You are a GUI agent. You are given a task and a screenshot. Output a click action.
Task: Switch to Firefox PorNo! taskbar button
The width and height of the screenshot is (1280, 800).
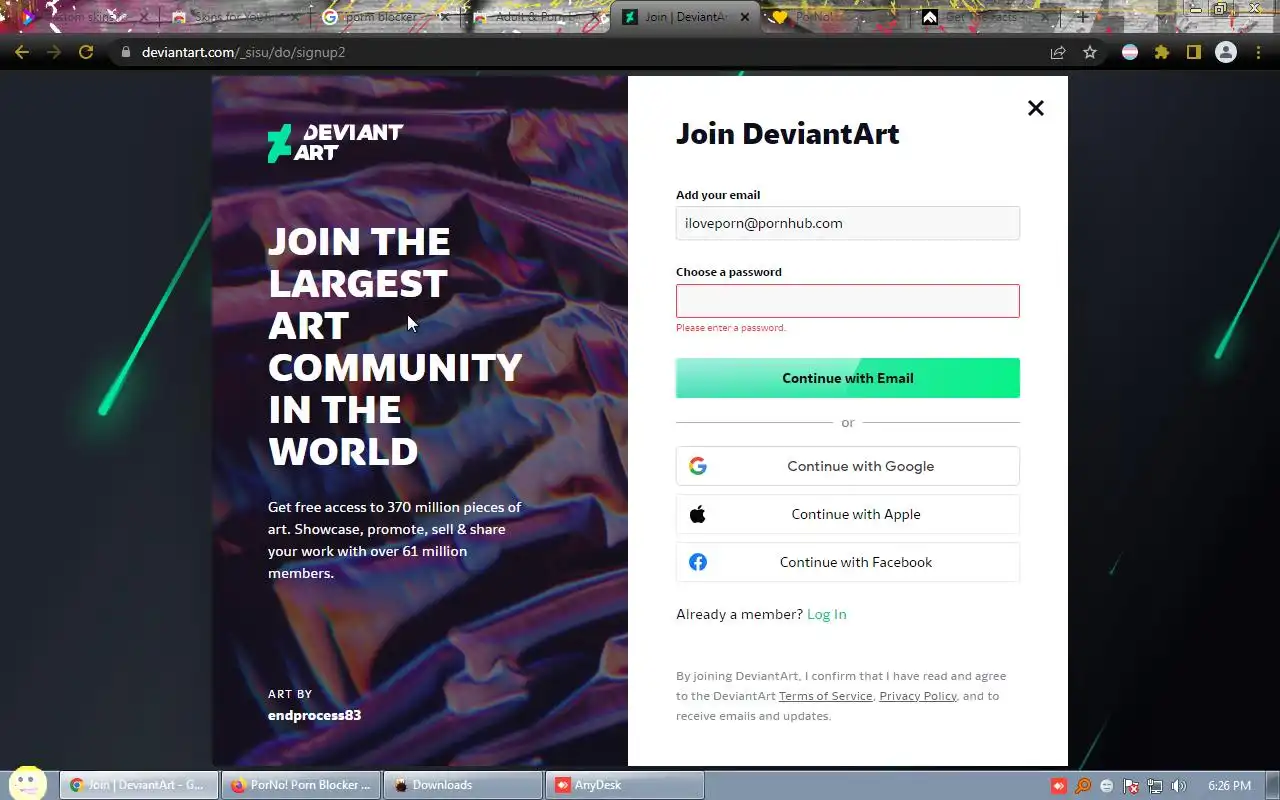[x=302, y=785]
